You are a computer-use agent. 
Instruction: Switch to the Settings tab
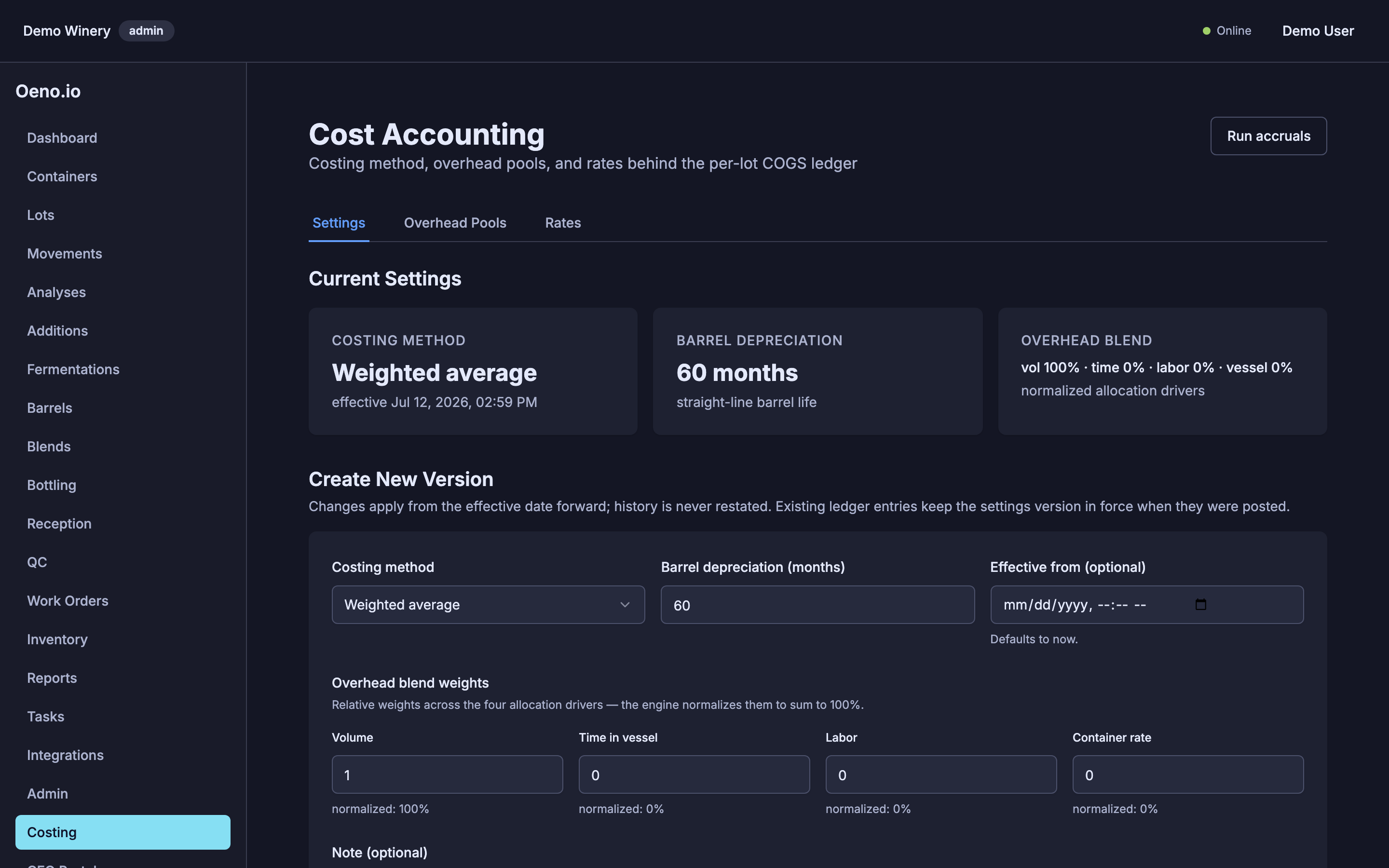pos(339,223)
